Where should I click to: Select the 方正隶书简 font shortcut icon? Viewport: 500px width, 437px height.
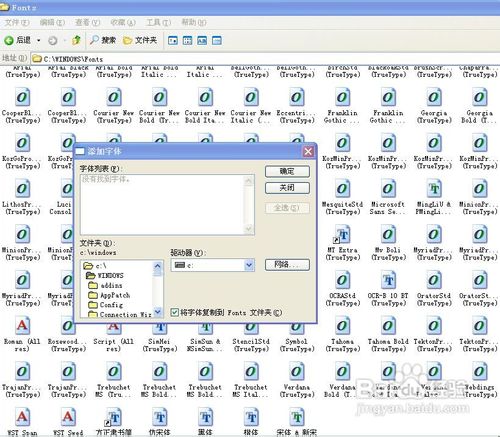click(x=114, y=417)
